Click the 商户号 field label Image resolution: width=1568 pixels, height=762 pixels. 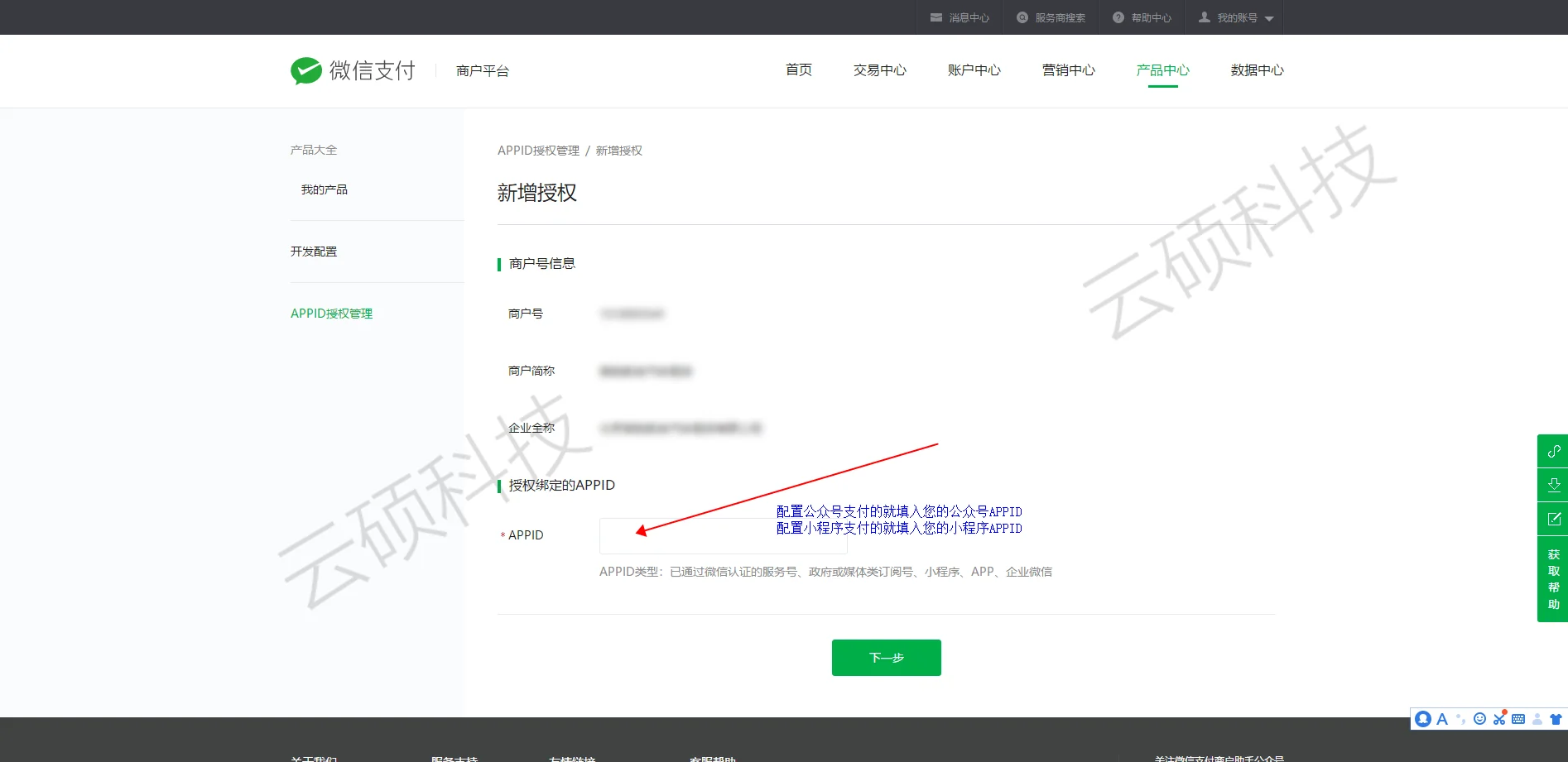click(x=526, y=314)
